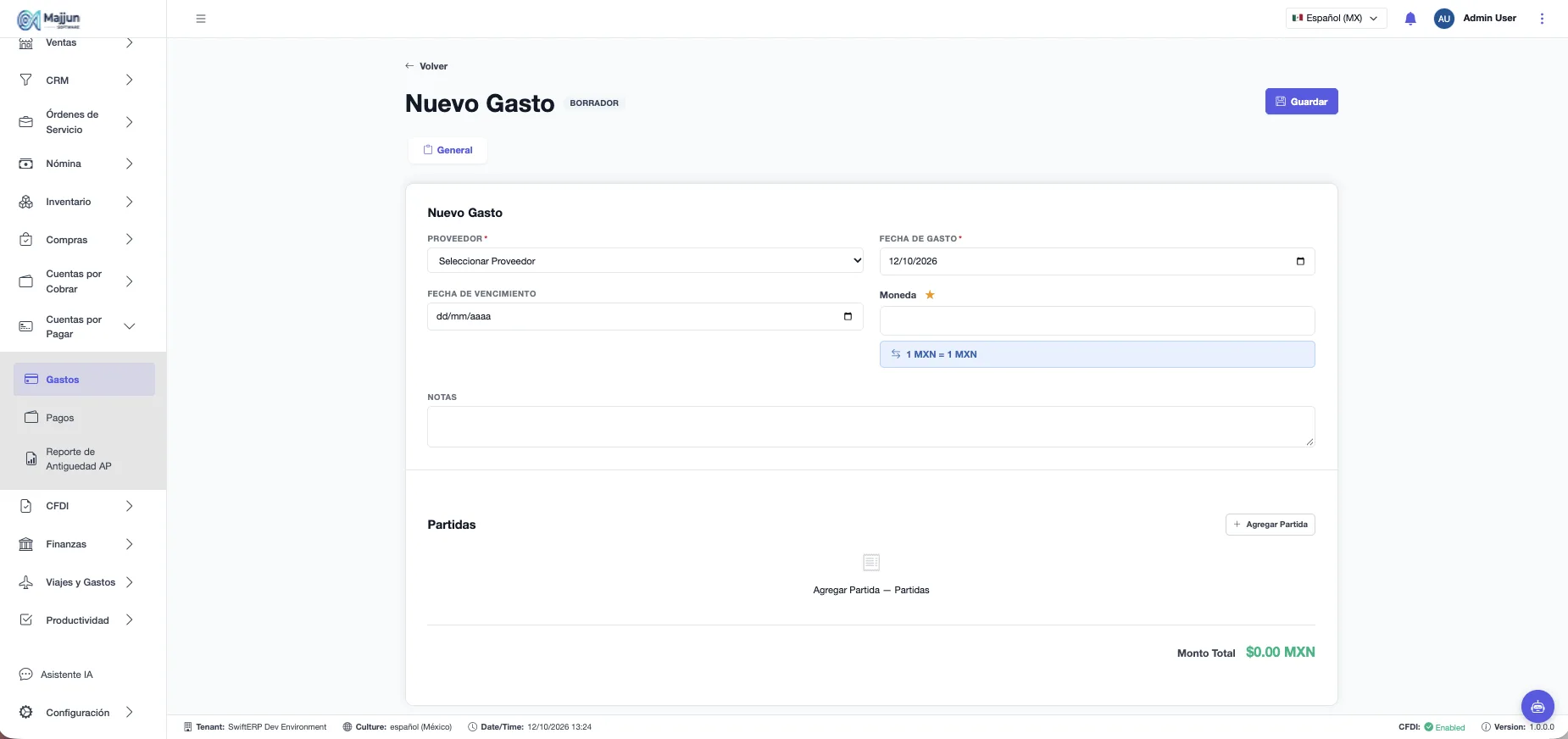
Task: Select the General tab
Action: coord(448,150)
